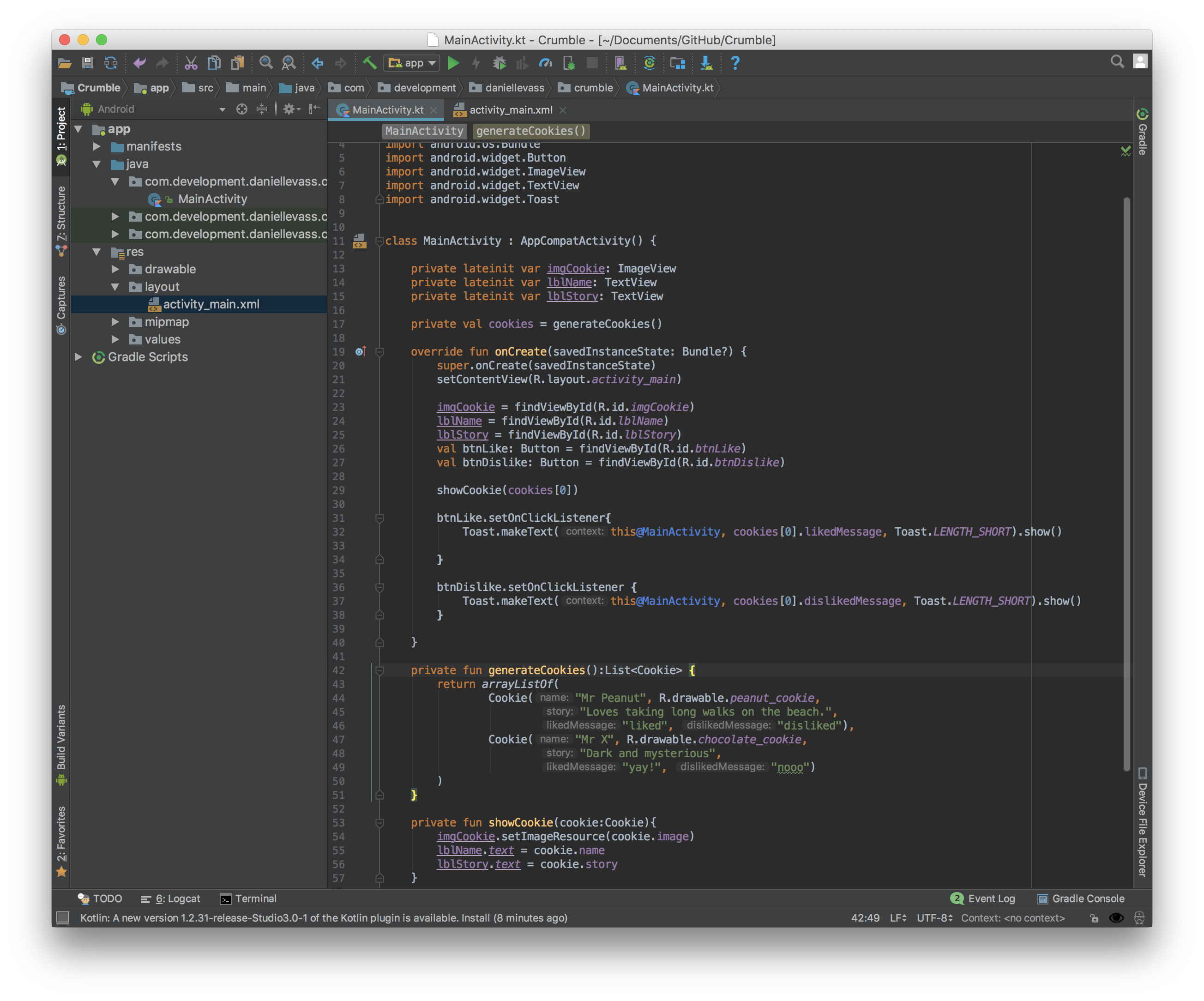Collapse the res folder node
The height and width of the screenshot is (1001, 1204).
97,252
